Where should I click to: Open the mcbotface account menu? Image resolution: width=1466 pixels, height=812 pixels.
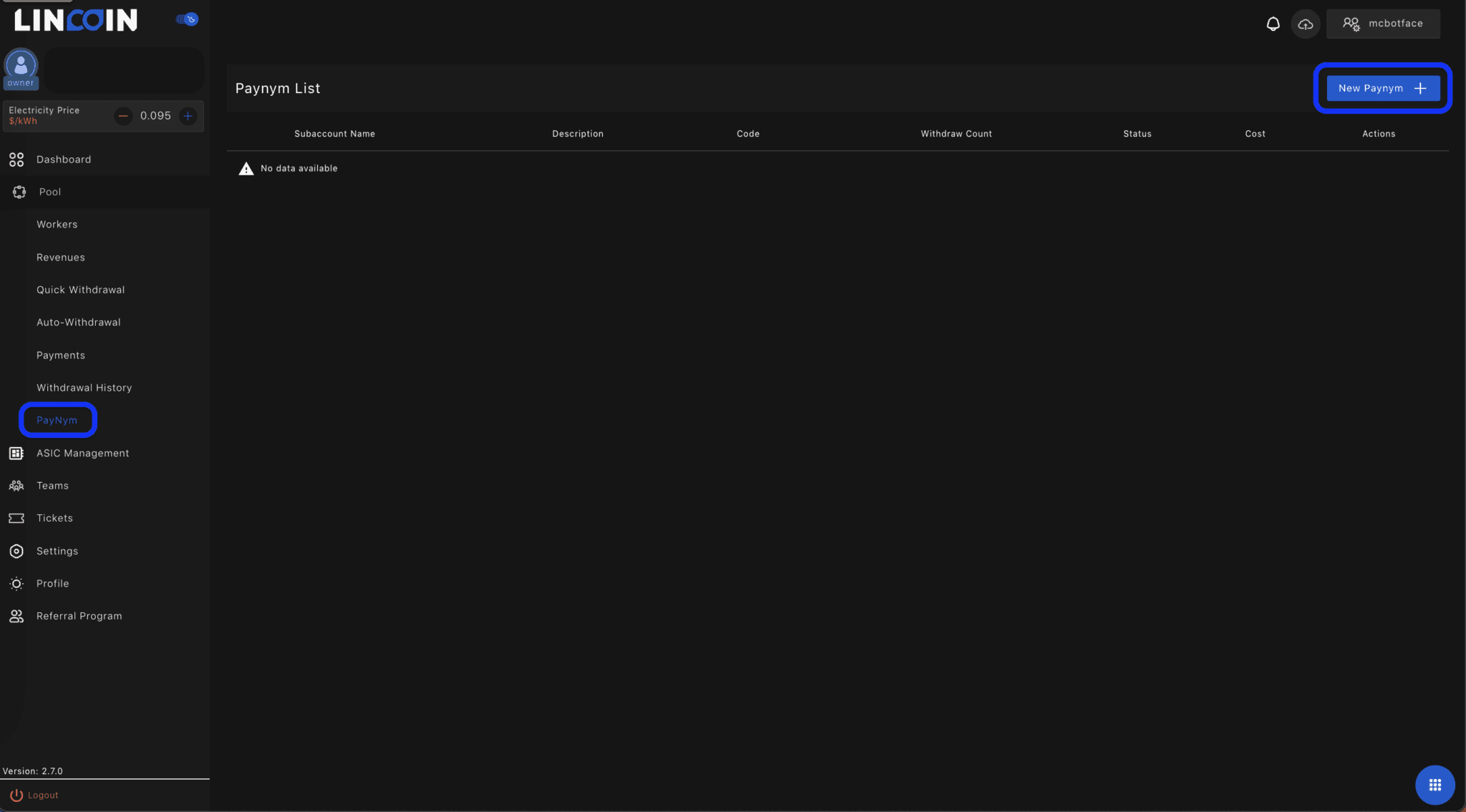pos(1382,23)
